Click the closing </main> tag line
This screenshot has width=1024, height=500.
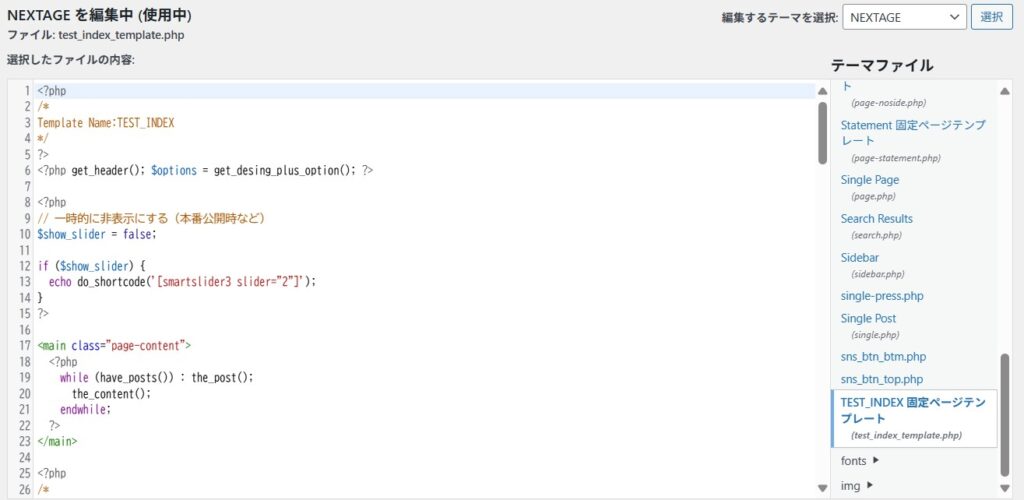pyautogui.click(x=57, y=441)
